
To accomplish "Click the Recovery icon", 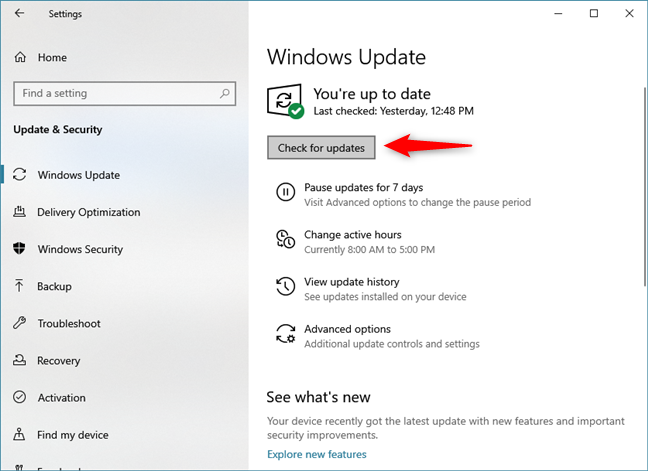I will pos(19,360).
